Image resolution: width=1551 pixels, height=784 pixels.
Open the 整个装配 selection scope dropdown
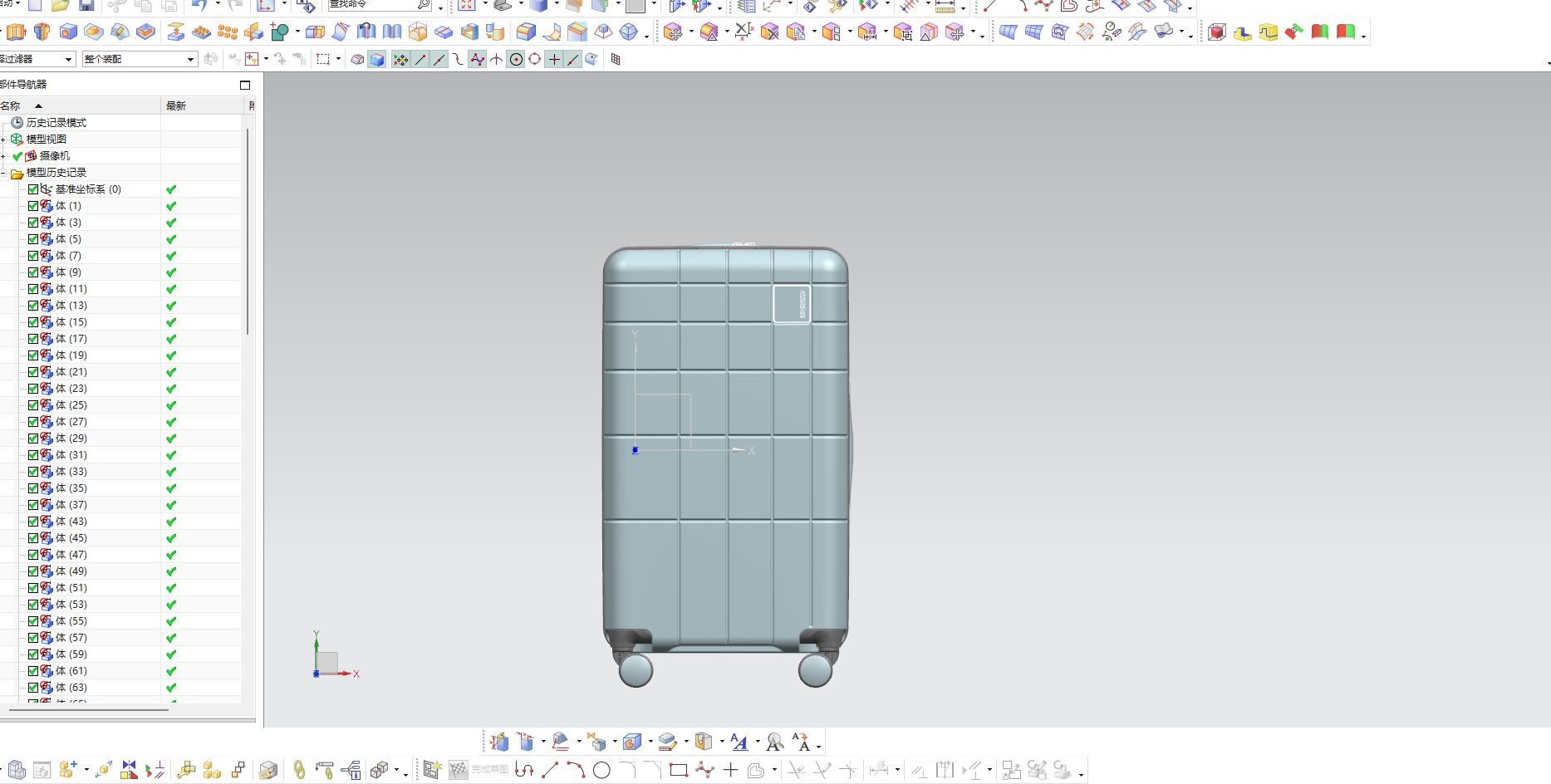(x=190, y=59)
